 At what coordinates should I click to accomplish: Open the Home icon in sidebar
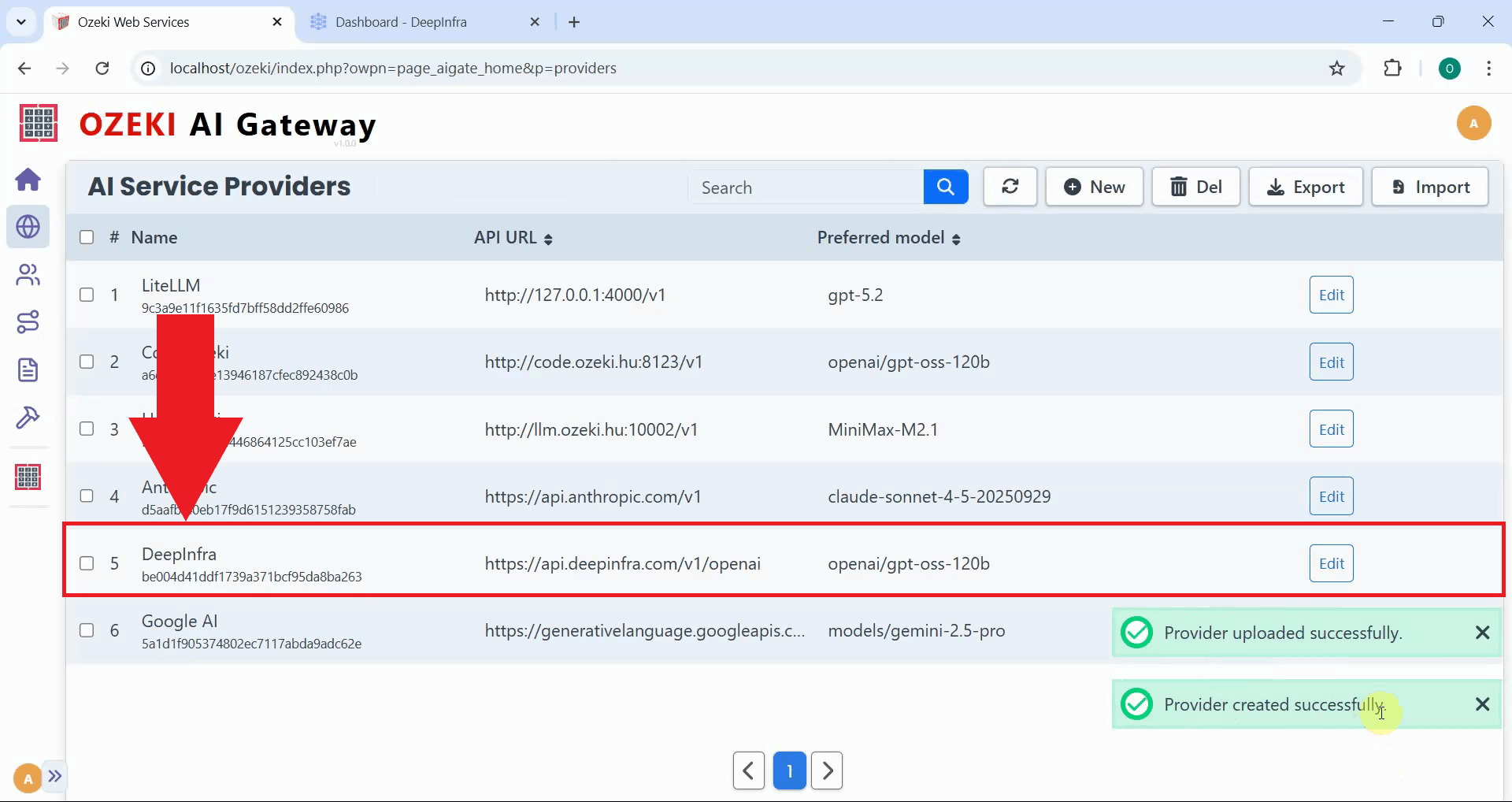[x=28, y=180]
